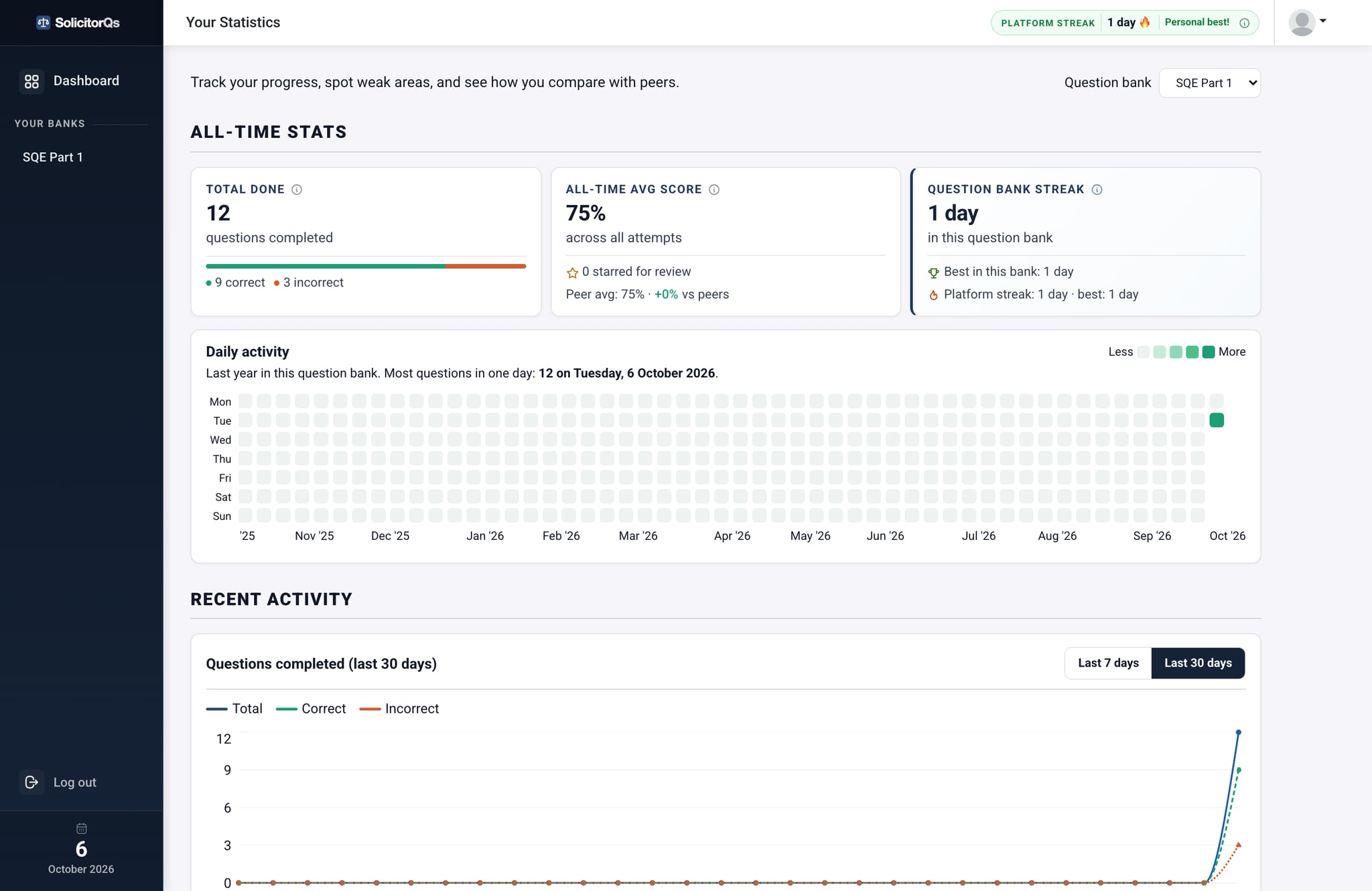Image resolution: width=1372 pixels, height=891 pixels.
Task: Click the 'Platform streak' pill label
Action: coord(1048,23)
